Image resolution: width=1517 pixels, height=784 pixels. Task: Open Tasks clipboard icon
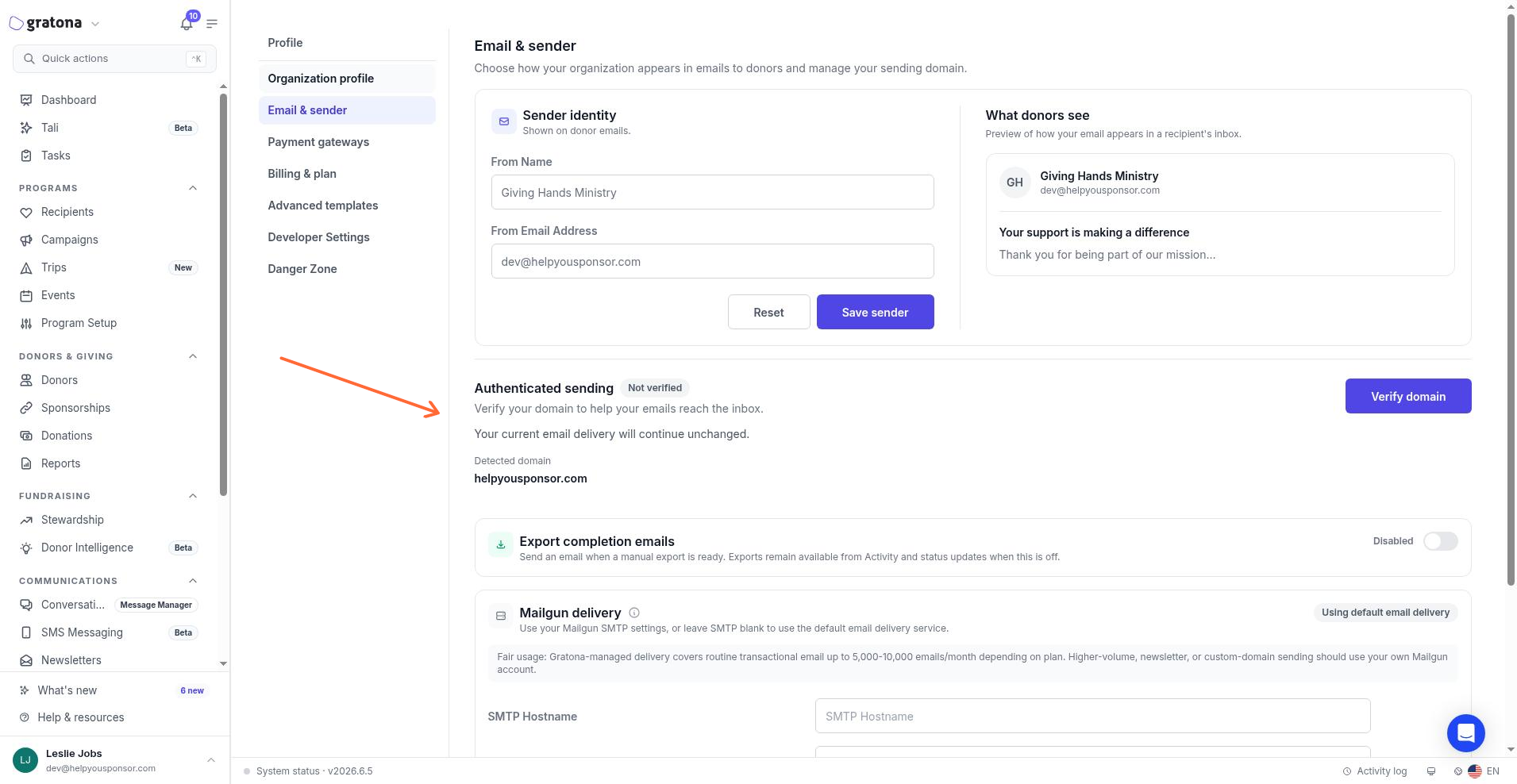(x=26, y=156)
